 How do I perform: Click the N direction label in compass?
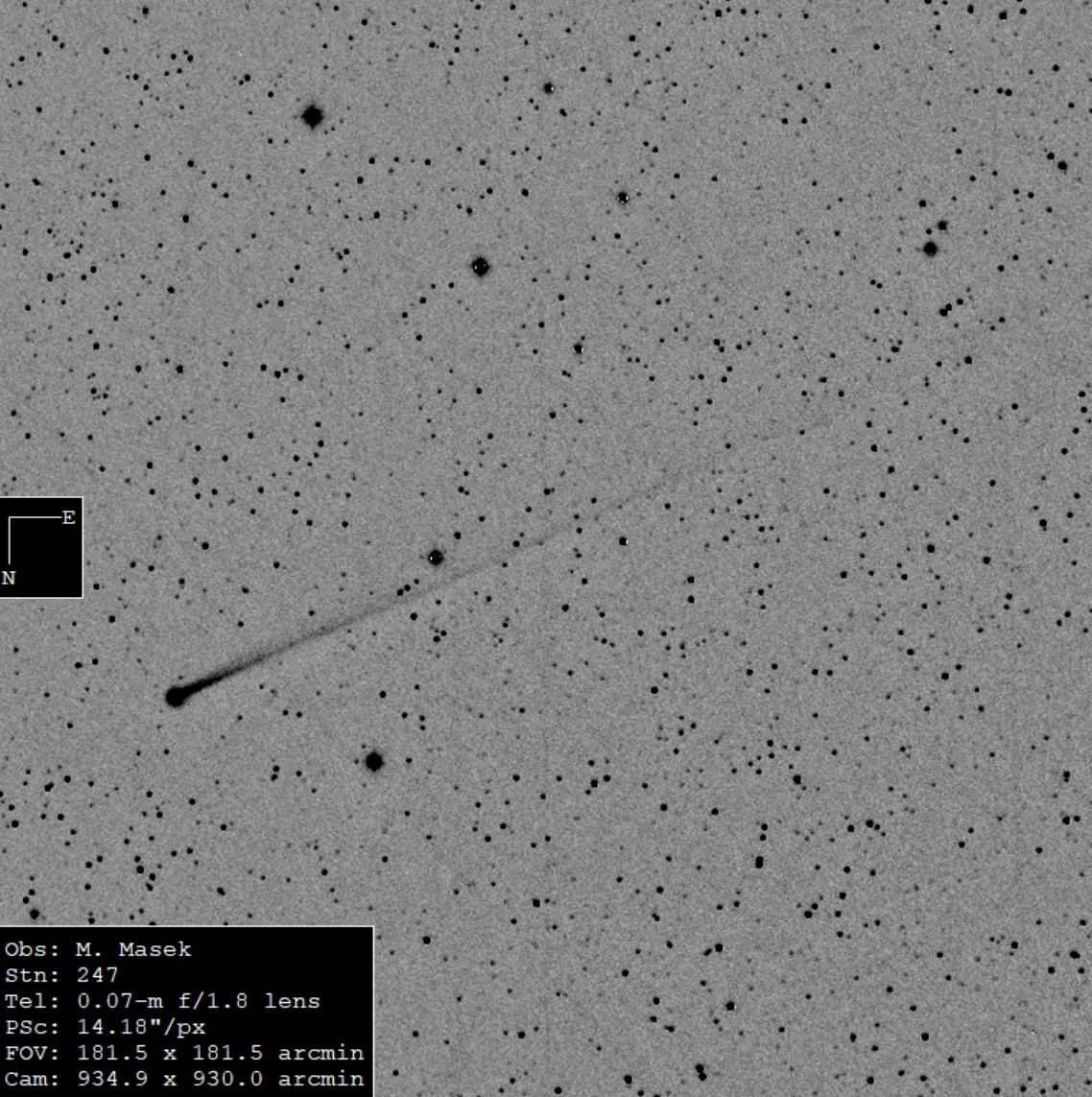(x=9, y=578)
